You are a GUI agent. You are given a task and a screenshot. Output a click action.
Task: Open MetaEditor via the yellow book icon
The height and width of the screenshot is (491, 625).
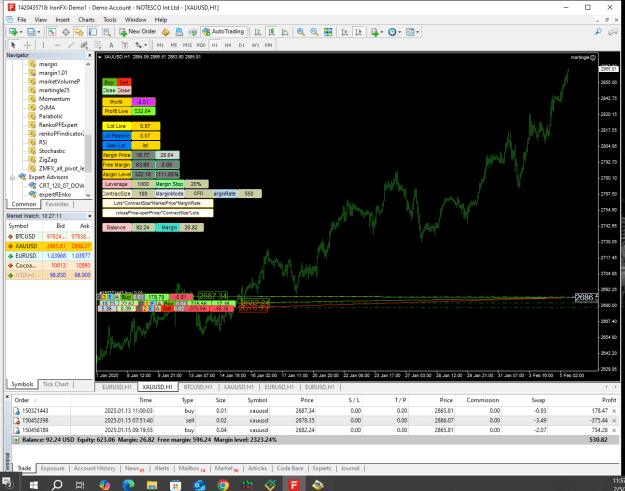coord(166,32)
